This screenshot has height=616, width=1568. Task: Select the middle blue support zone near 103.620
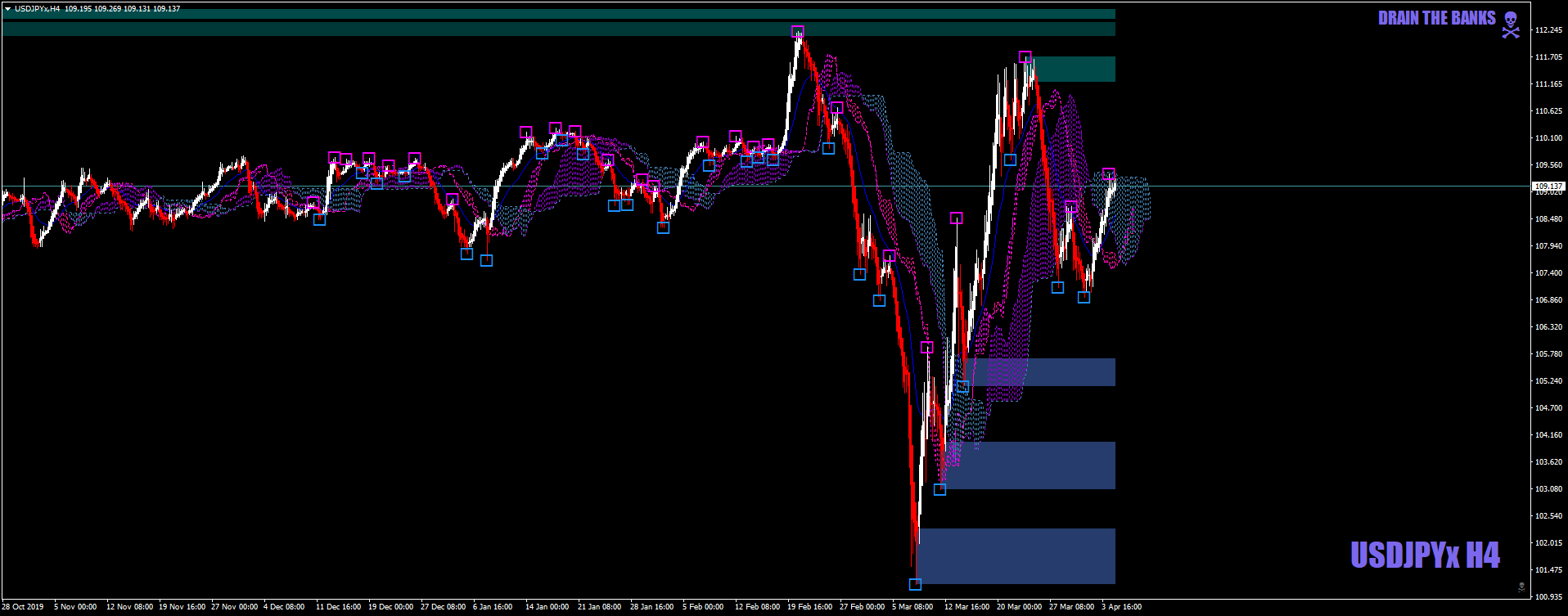(x=1027, y=465)
